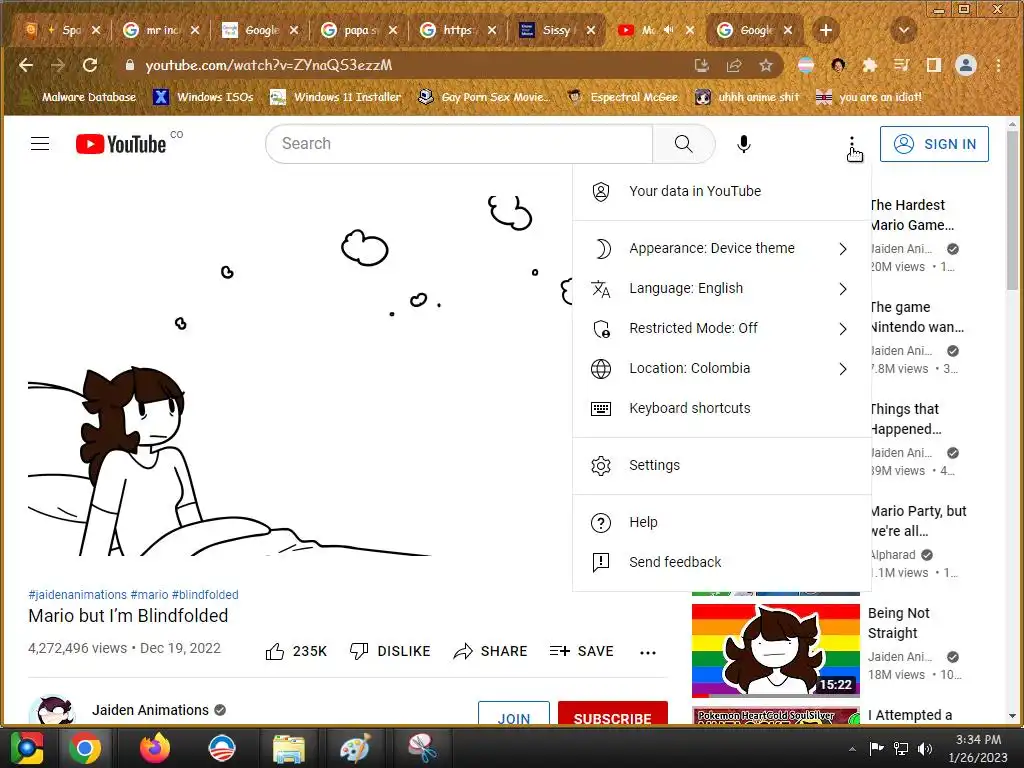Click the Windows Start button

(25, 748)
